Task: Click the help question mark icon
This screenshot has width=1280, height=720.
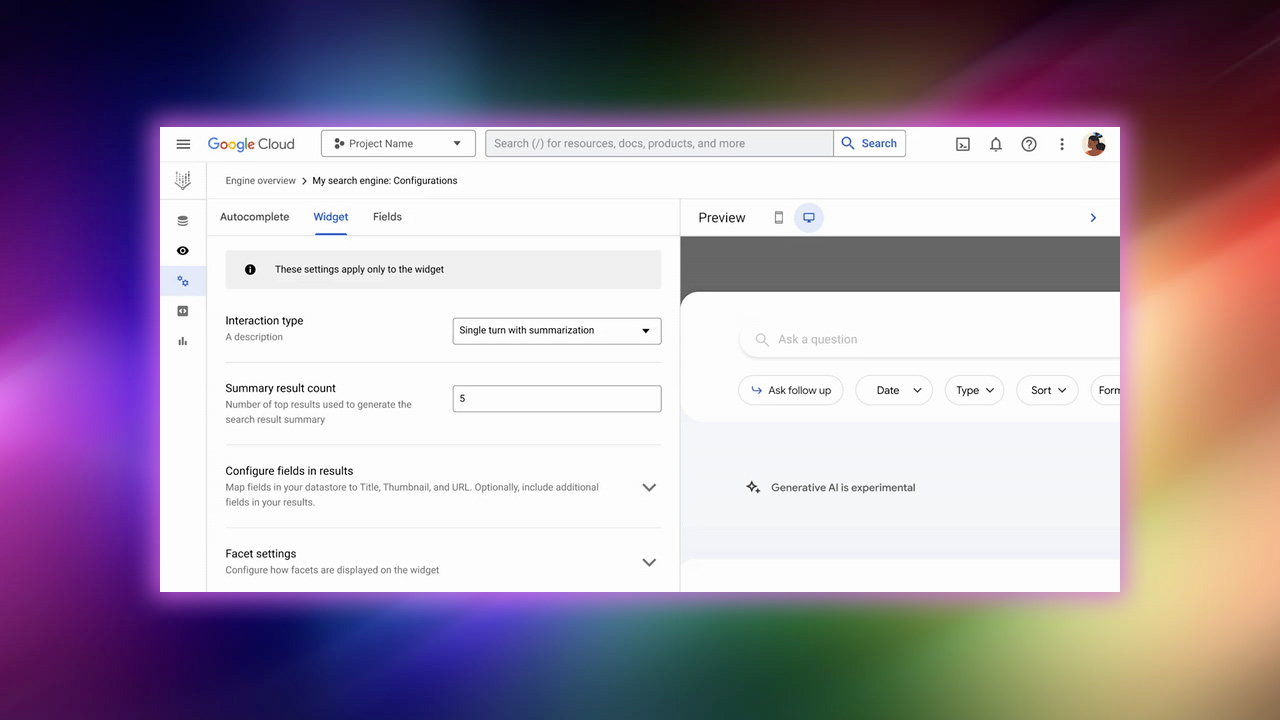Action: tap(1029, 144)
